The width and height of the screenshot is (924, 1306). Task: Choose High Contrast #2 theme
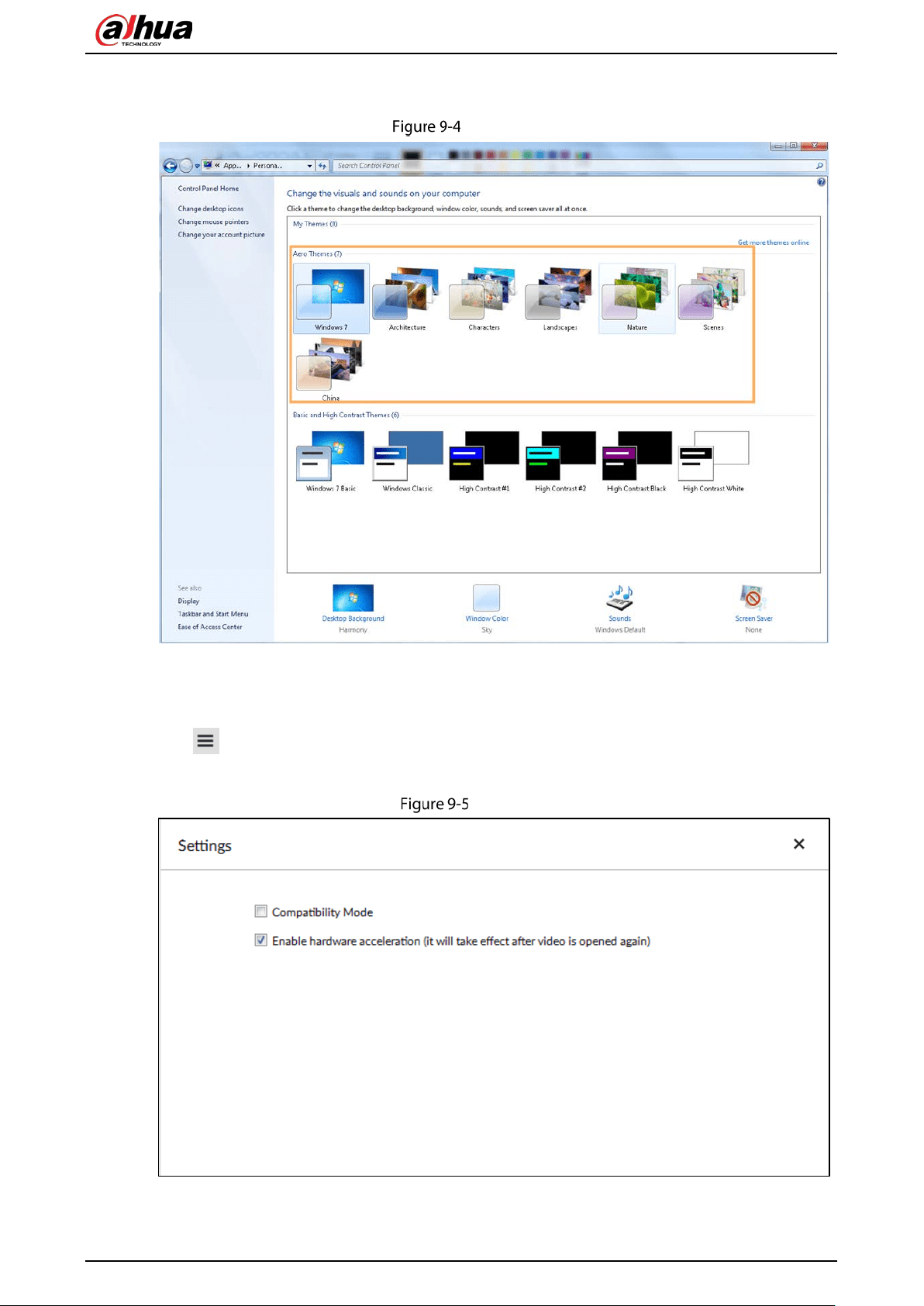(x=560, y=461)
